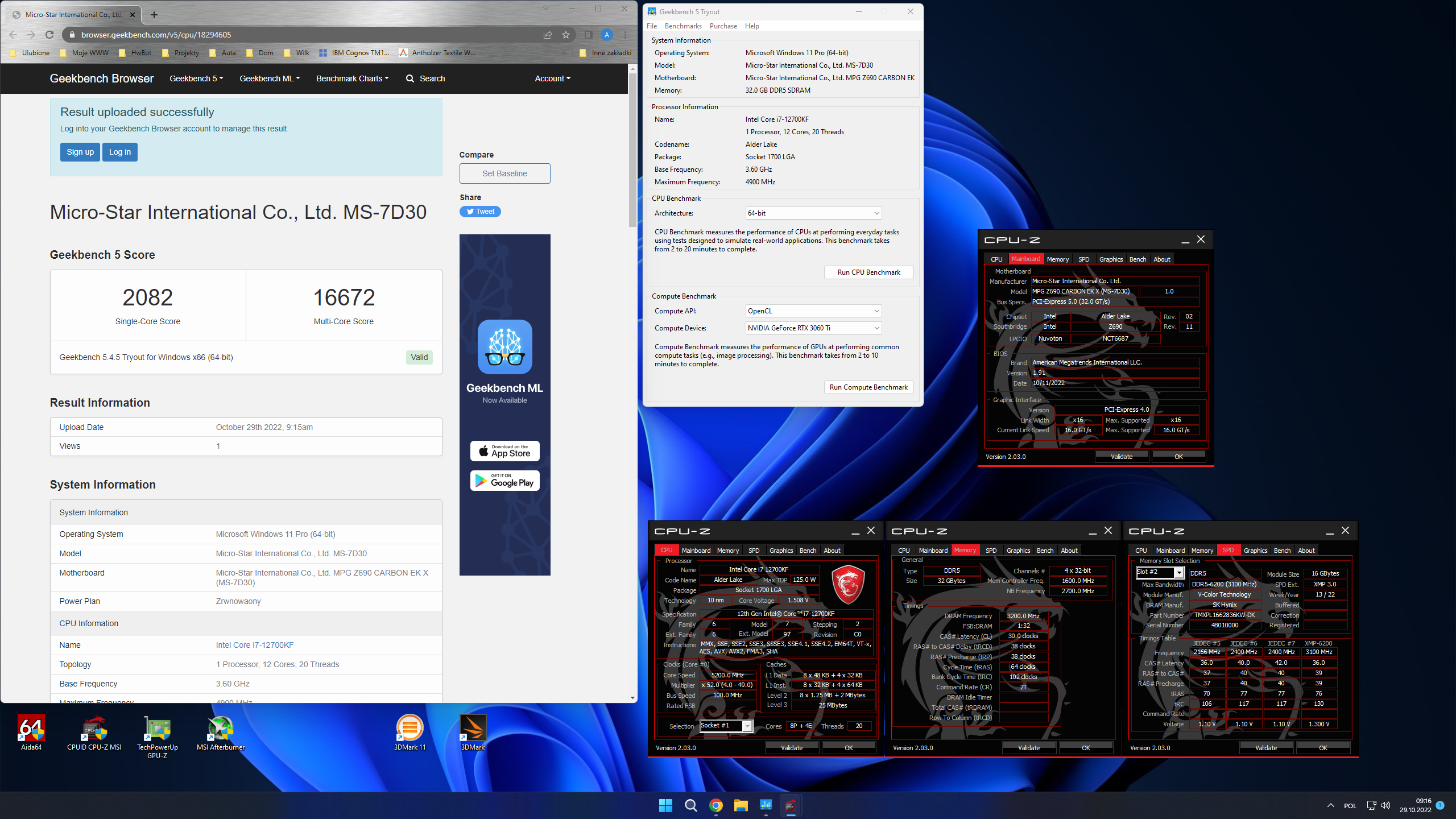Viewport: 1456px width, 819px height.
Task: Click the browser page vertical scrollbar thumb
Action: coord(632,150)
